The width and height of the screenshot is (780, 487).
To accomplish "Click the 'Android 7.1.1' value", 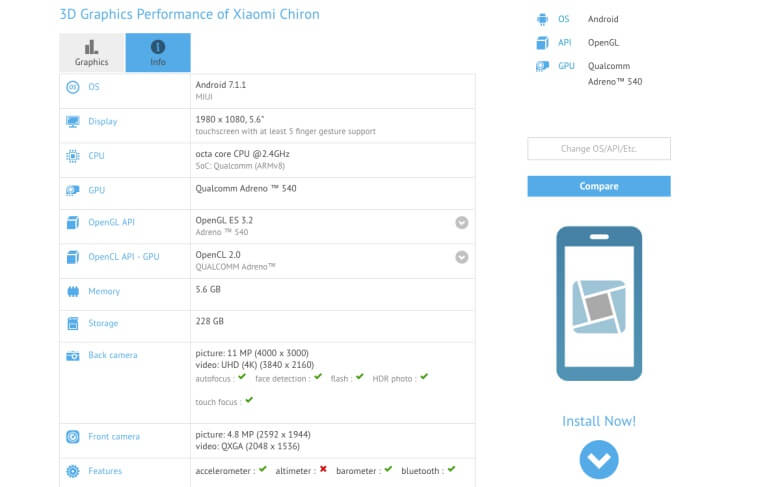I will (x=221, y=85).
